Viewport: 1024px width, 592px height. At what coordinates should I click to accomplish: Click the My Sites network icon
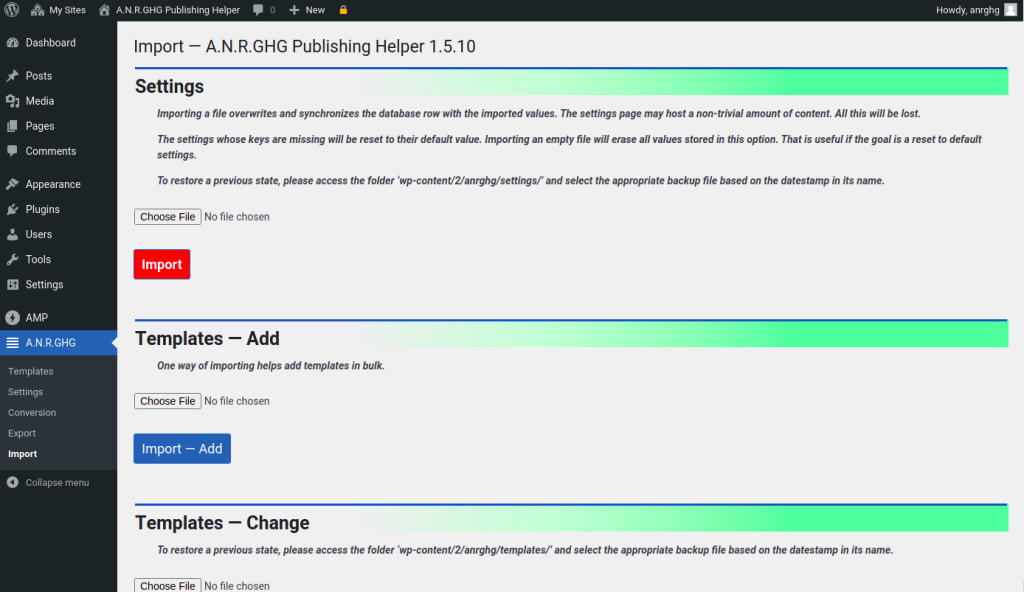point(37,10)
